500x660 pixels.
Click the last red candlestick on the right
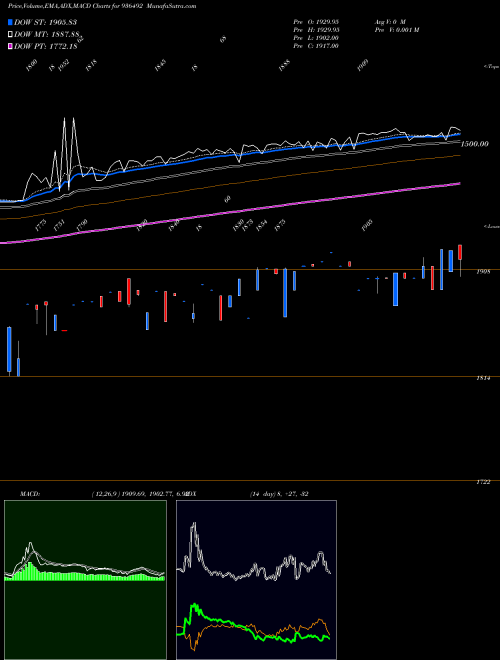click(x=460, y=252)
